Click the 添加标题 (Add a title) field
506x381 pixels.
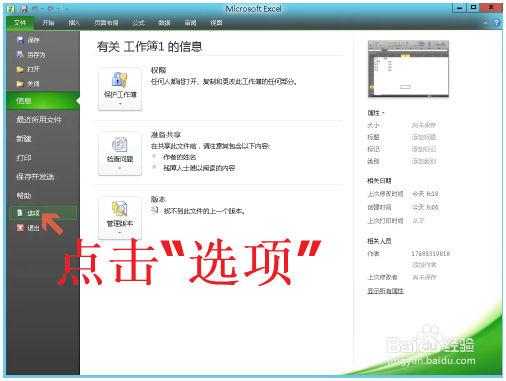[424, 137]
